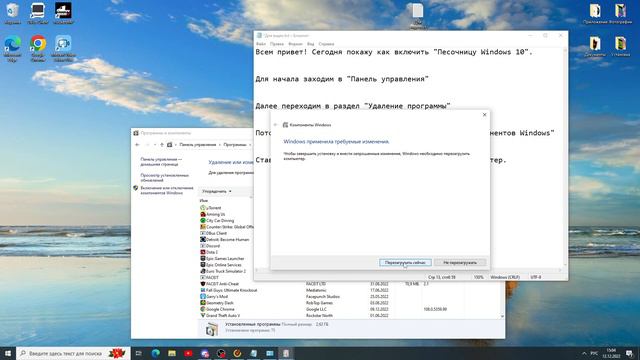
Task: Click Программы breadcrumb in address bar
Action: click(235, 144)
